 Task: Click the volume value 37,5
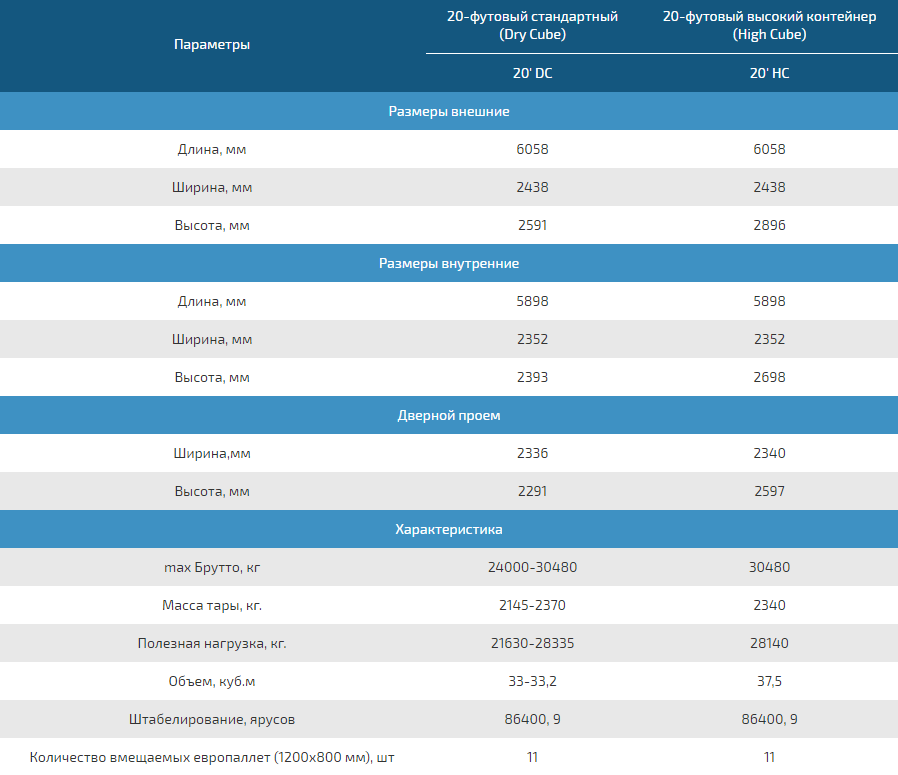coord(769,682)
